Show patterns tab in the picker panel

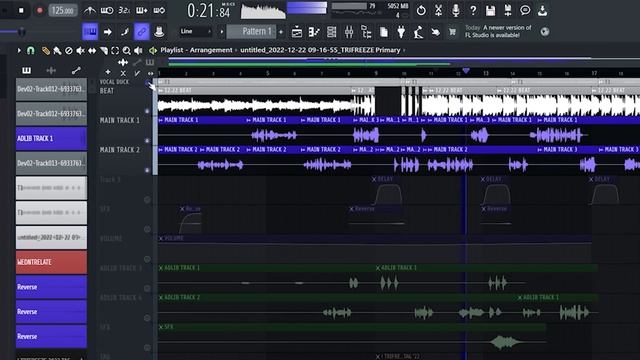(26, 70)
